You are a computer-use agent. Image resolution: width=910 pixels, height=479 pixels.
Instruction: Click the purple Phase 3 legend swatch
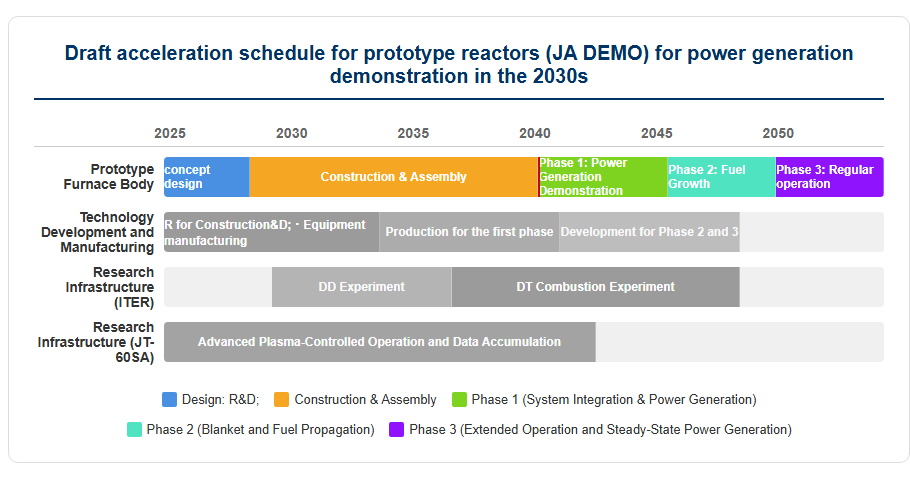(x=396, y=430)
